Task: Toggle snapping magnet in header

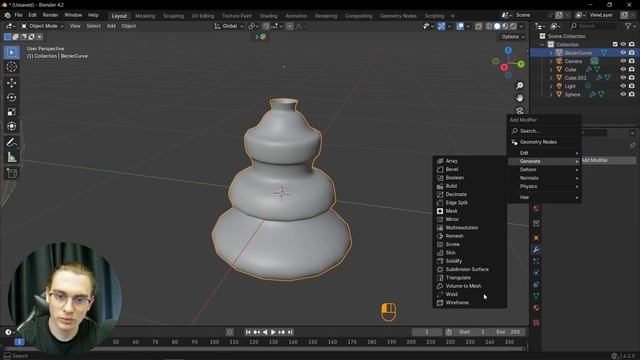Action: [266, 26]
